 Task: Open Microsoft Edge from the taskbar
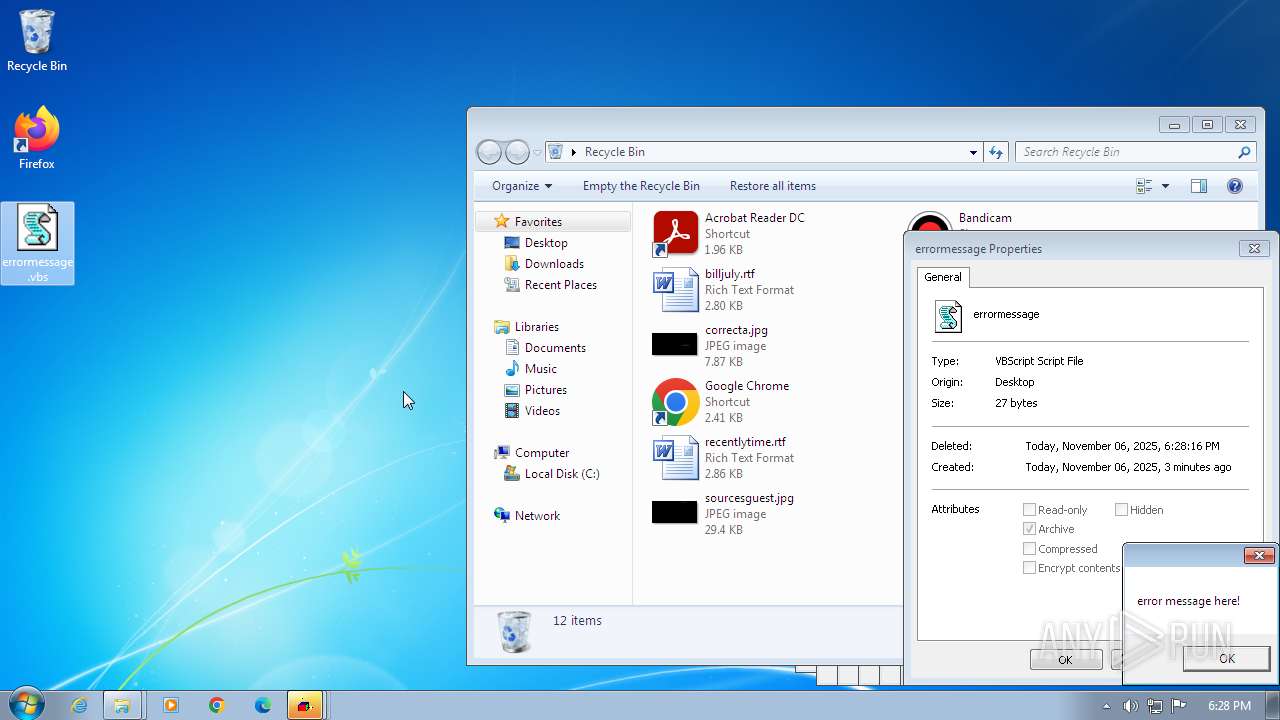click(262, 705)
